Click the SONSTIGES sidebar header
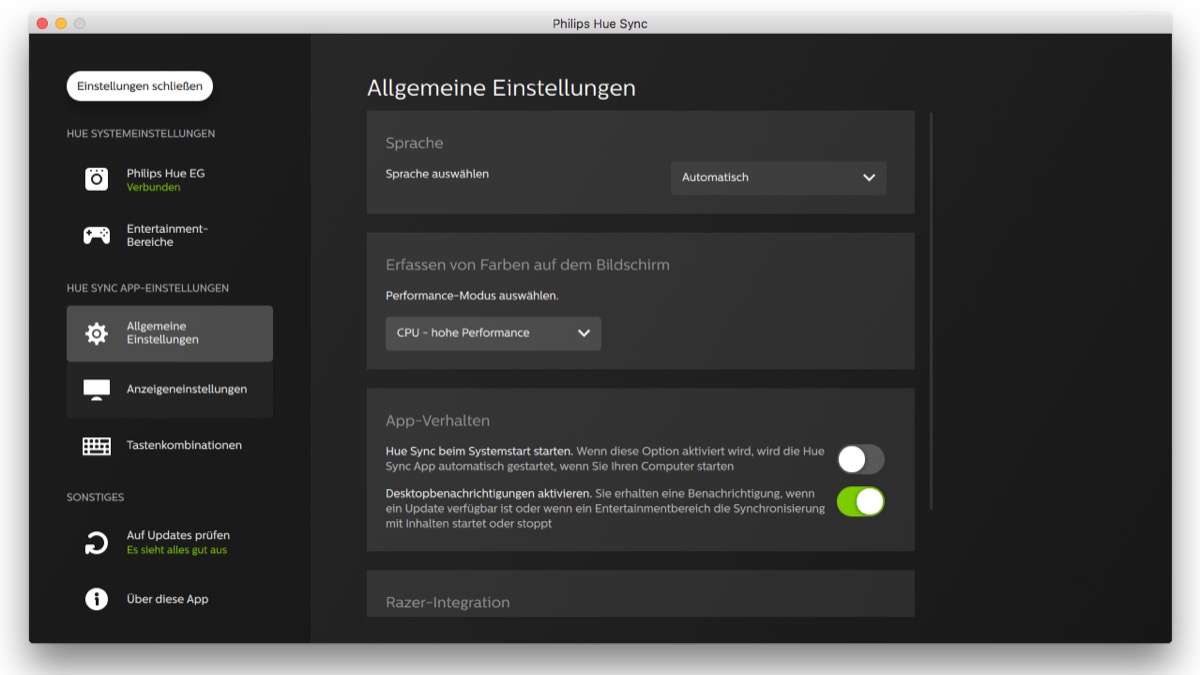 click(x=95, y=497)
